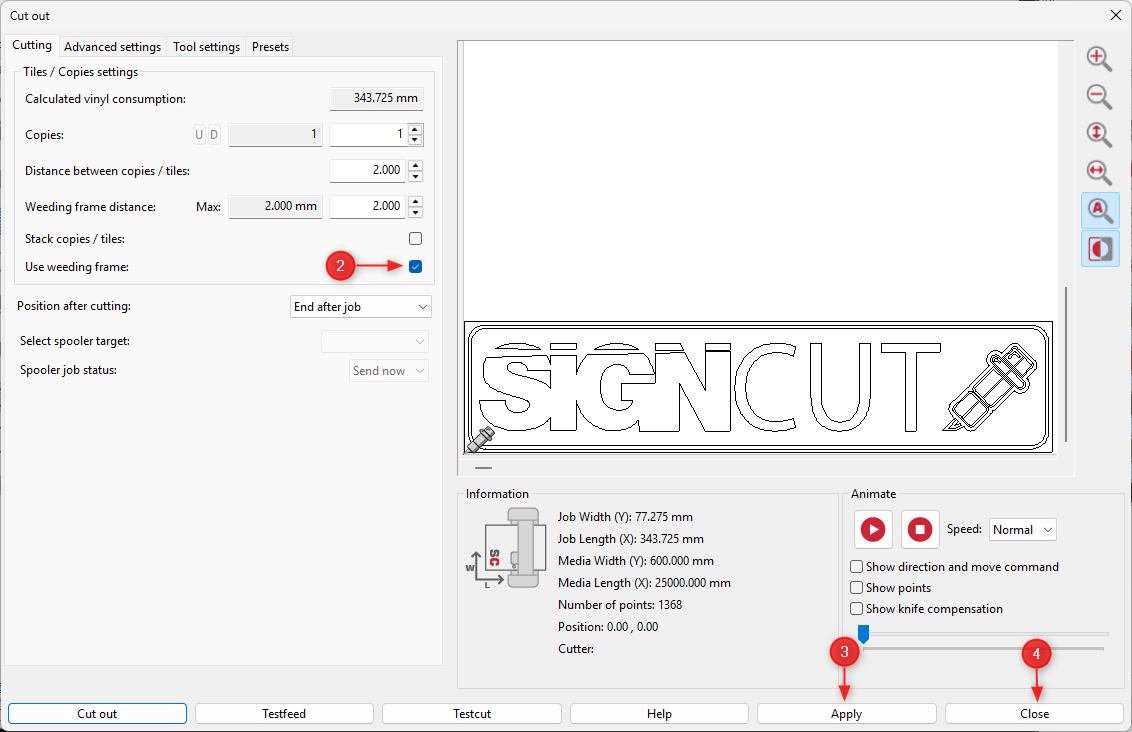Uncheck Use weeding frame checkbox
Viewport: 1132px width, 732px height.
[415, 266]
